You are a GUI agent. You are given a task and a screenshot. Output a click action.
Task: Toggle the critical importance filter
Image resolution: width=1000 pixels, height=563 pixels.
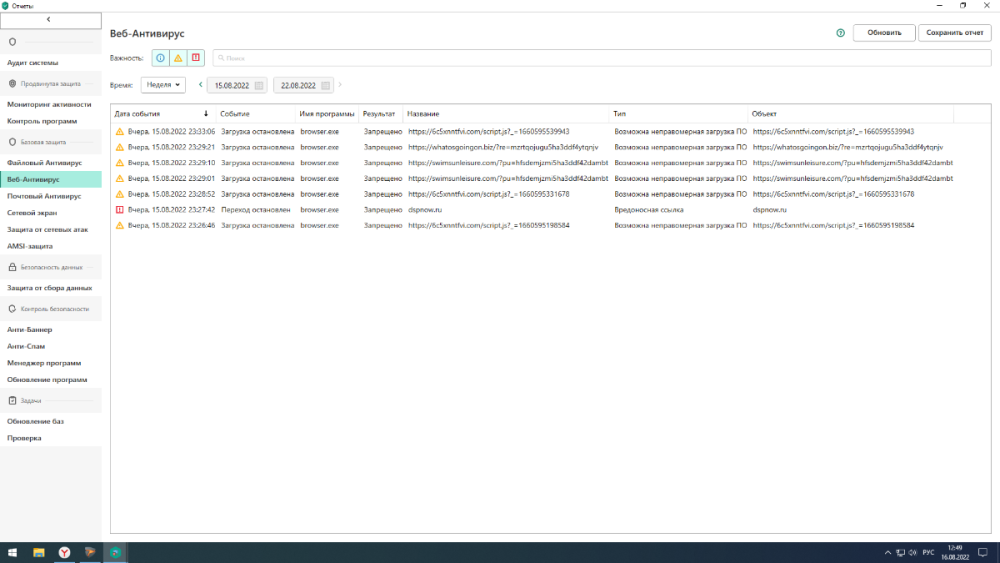point(196,58)
